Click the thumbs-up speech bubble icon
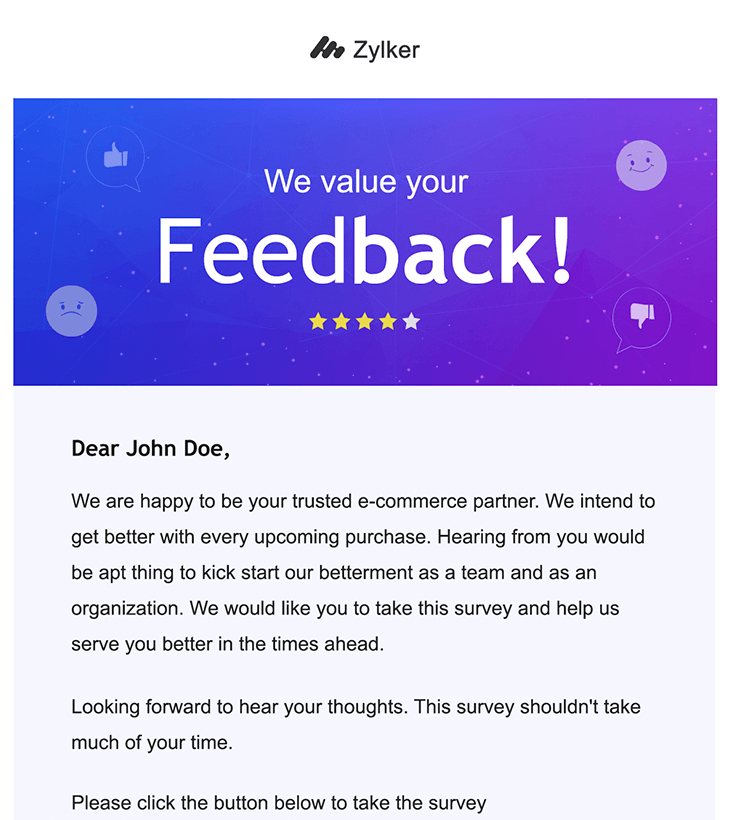This screenshot has height=820, width=730. coord(115,158)
